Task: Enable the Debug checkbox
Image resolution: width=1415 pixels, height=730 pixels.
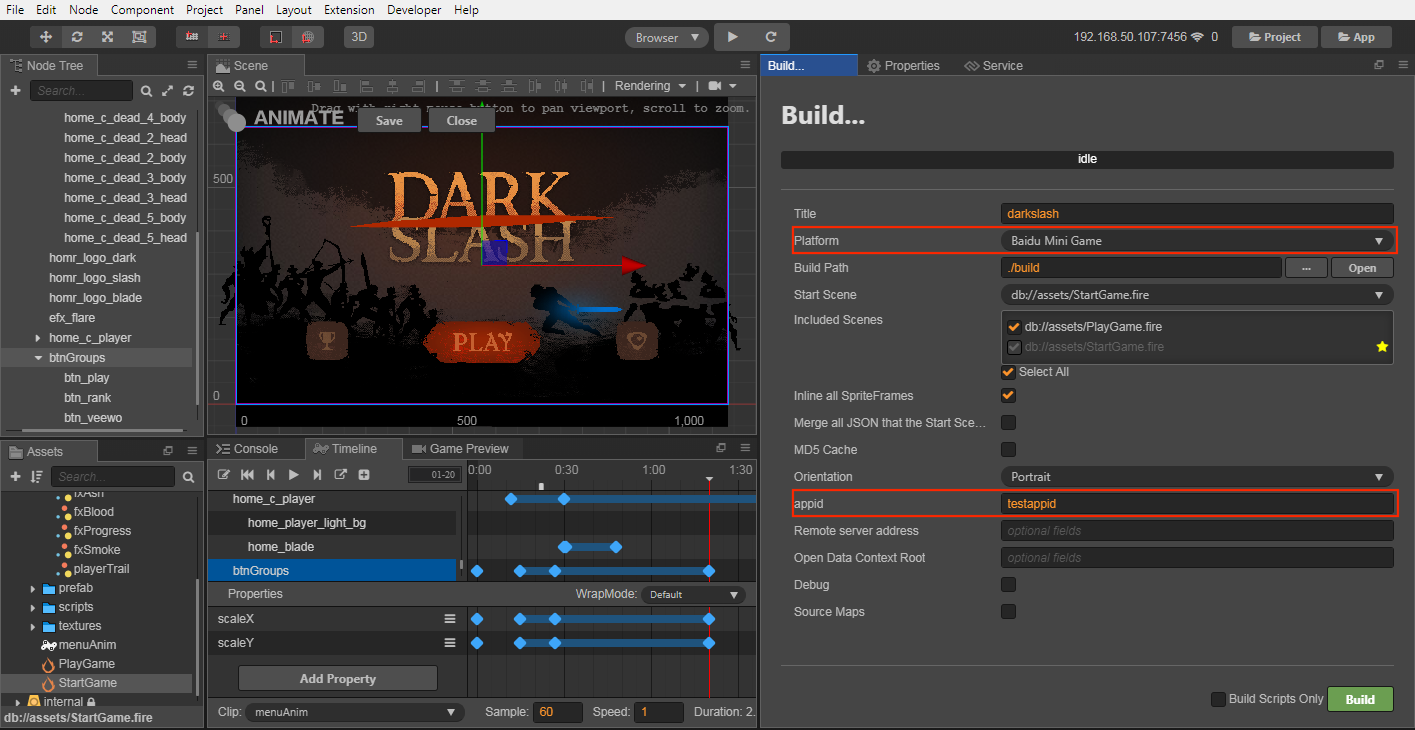Action: (1008, 585)
